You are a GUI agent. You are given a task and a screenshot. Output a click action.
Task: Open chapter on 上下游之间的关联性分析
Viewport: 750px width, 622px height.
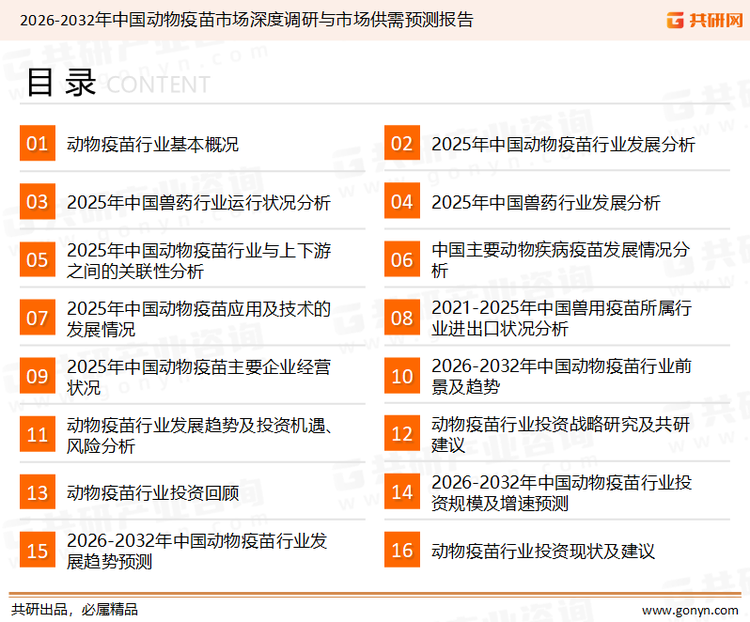[x=199, y=261]
